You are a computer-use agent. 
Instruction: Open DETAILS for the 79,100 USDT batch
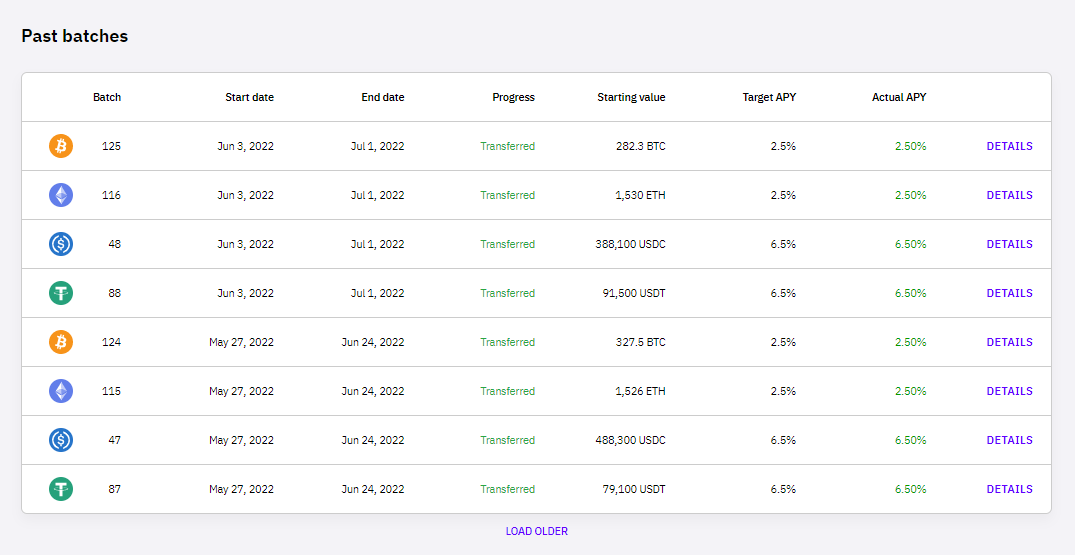(1009, 489)
